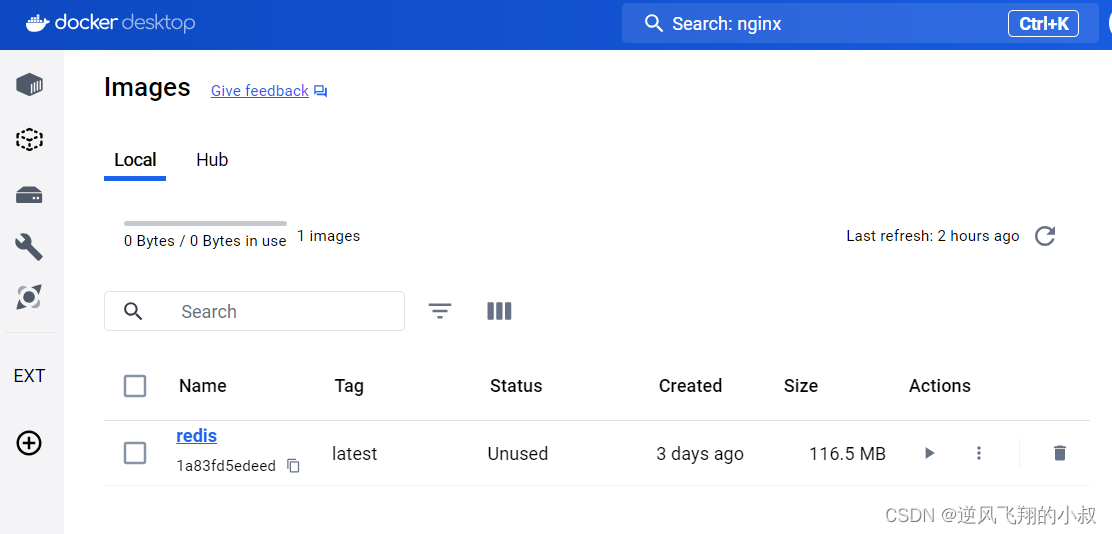Open more actions for redis image
The image size is (1112, 534).
point(979,452)
